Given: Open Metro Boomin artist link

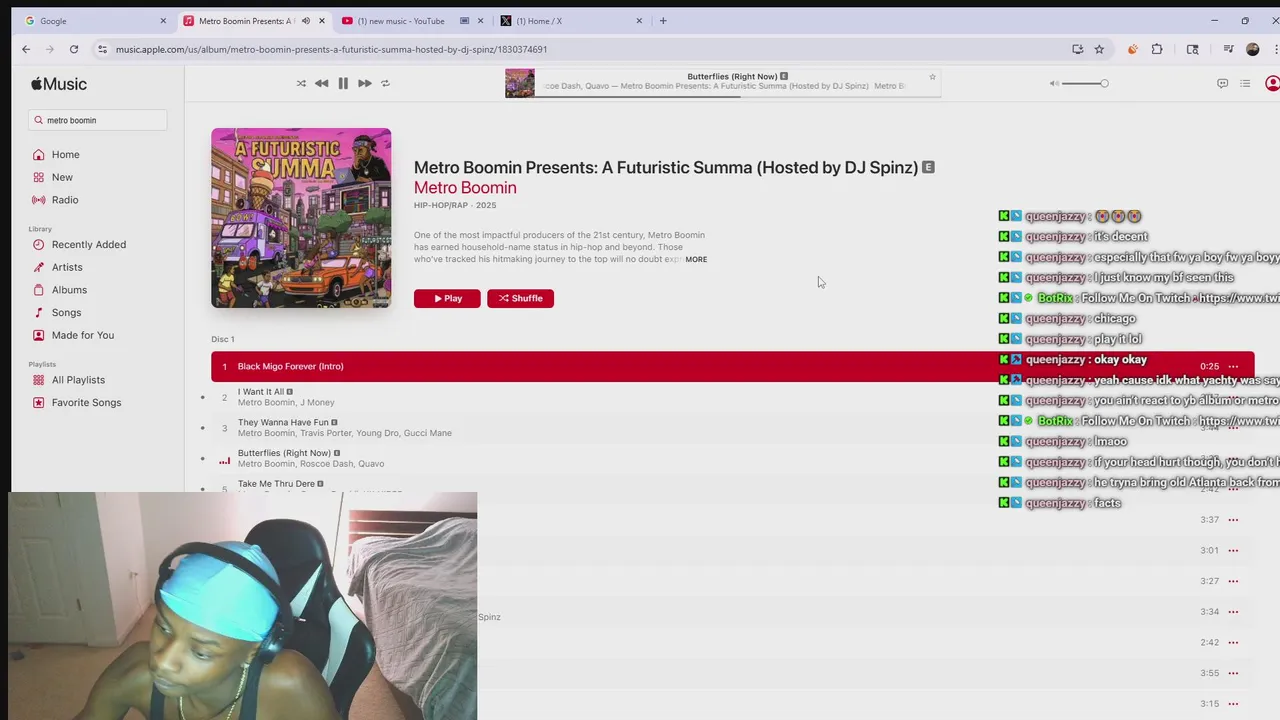Looking at the screenshot, I should [465, 187].
